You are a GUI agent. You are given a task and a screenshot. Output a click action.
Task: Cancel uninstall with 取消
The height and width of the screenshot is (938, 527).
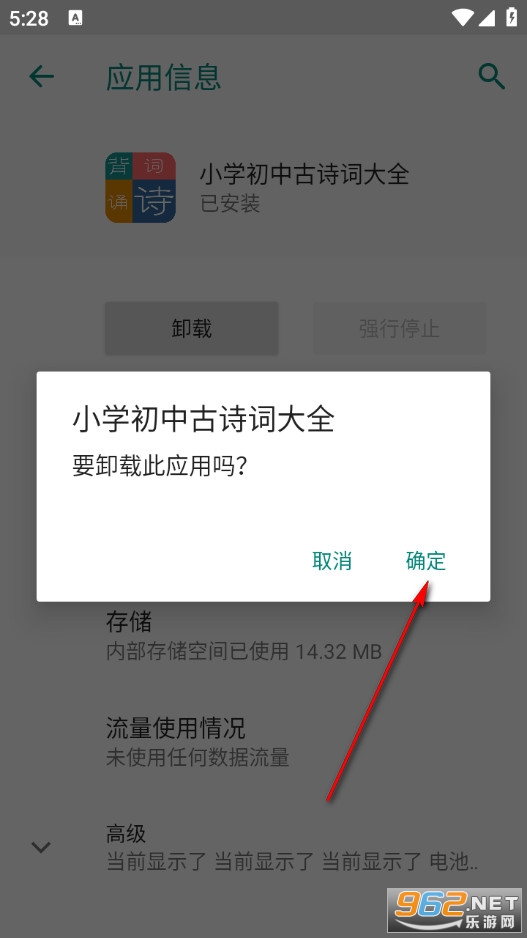pos(332,561)
